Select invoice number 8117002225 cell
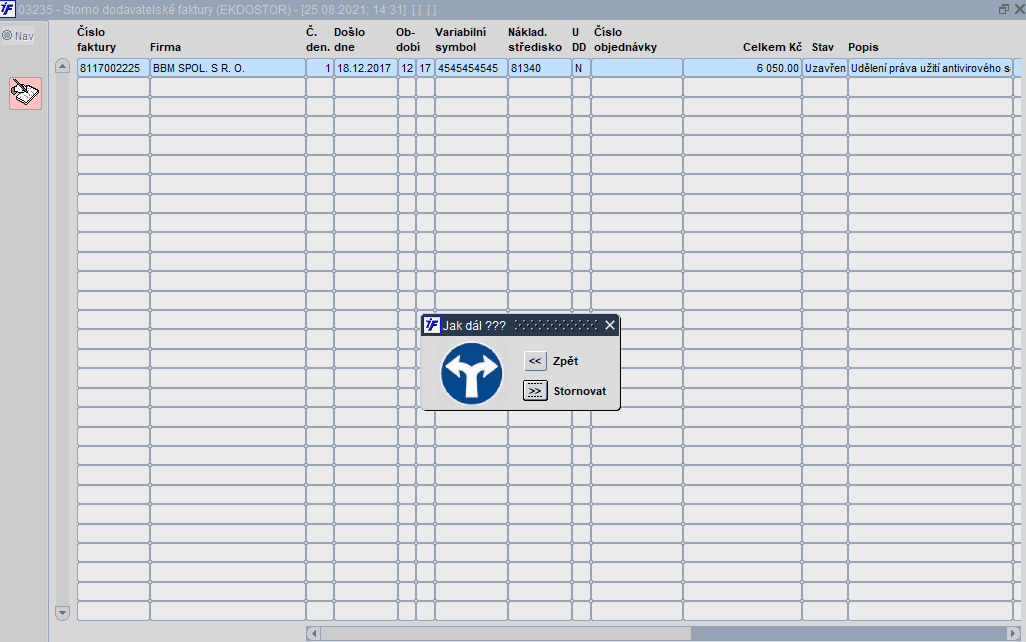This screenshot has width=1026, height=642. coord(113,68)
